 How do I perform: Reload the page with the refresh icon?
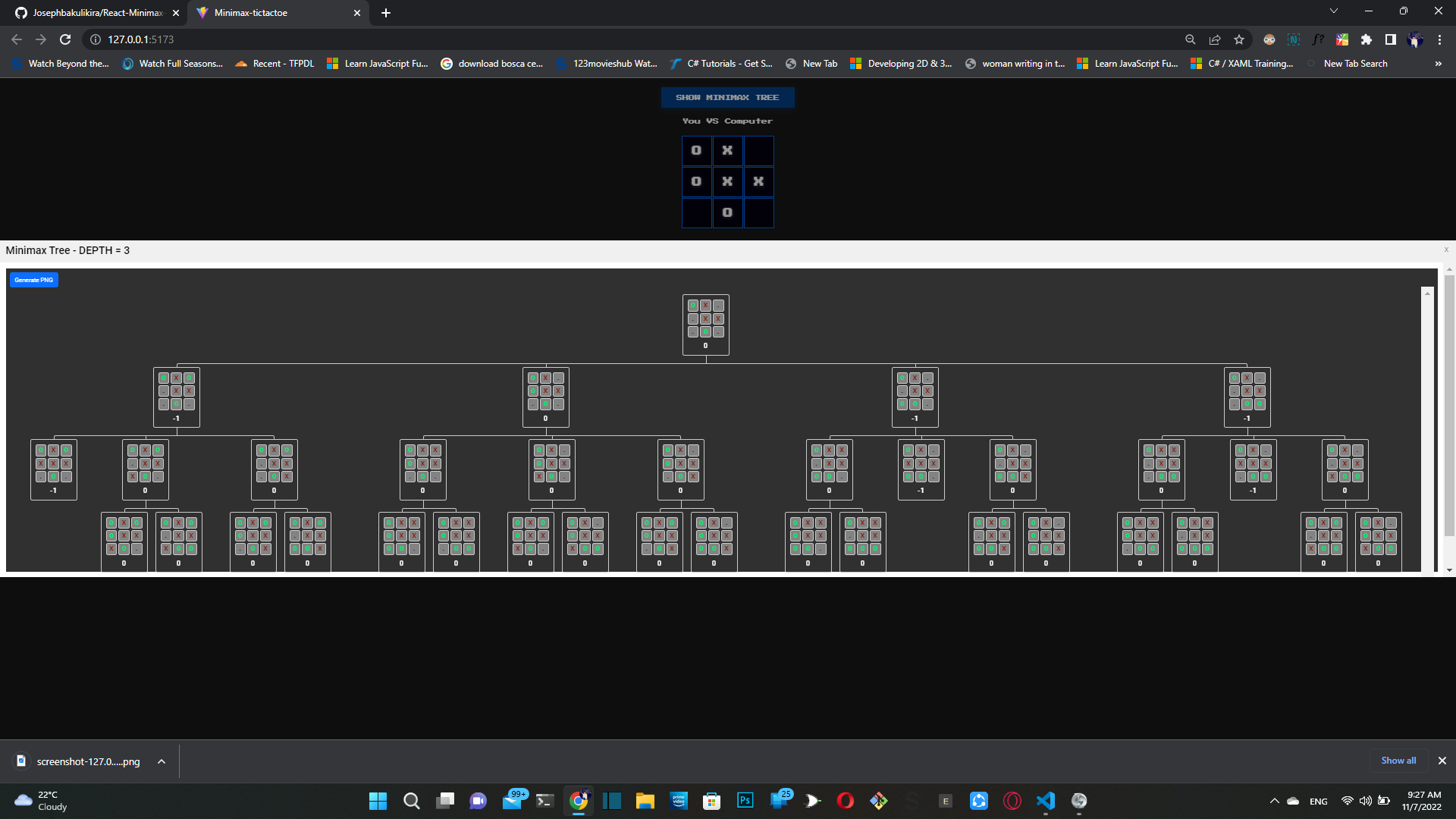pos(65,39)
